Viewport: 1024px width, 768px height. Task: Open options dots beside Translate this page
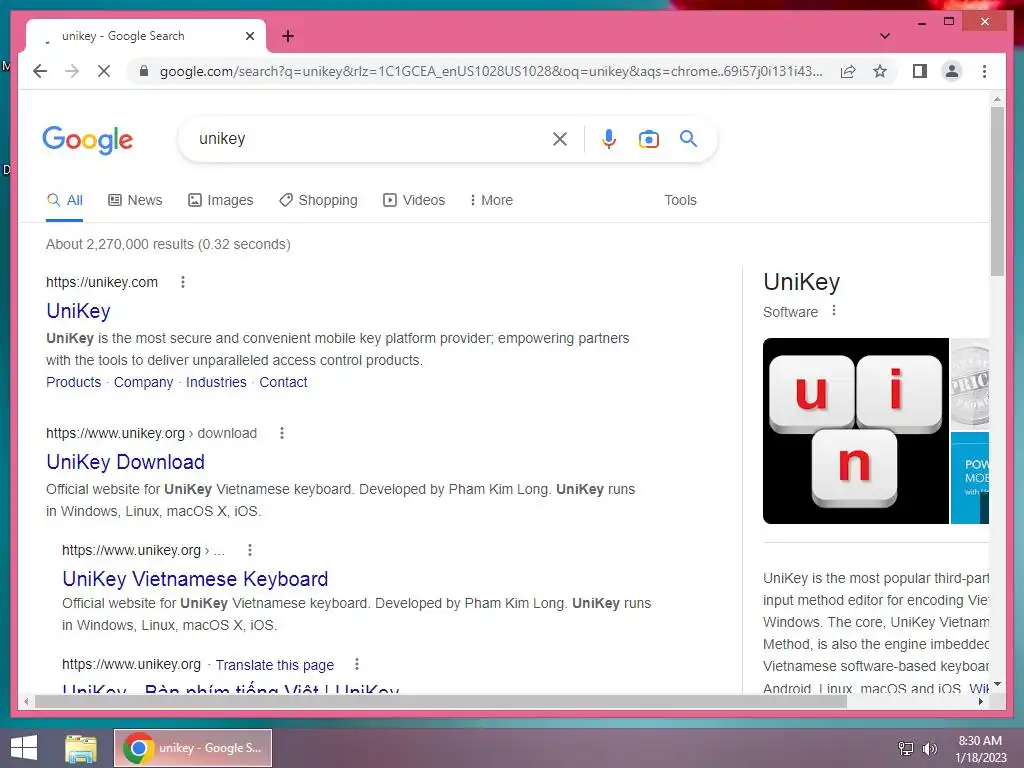click(x=357, y=664)
